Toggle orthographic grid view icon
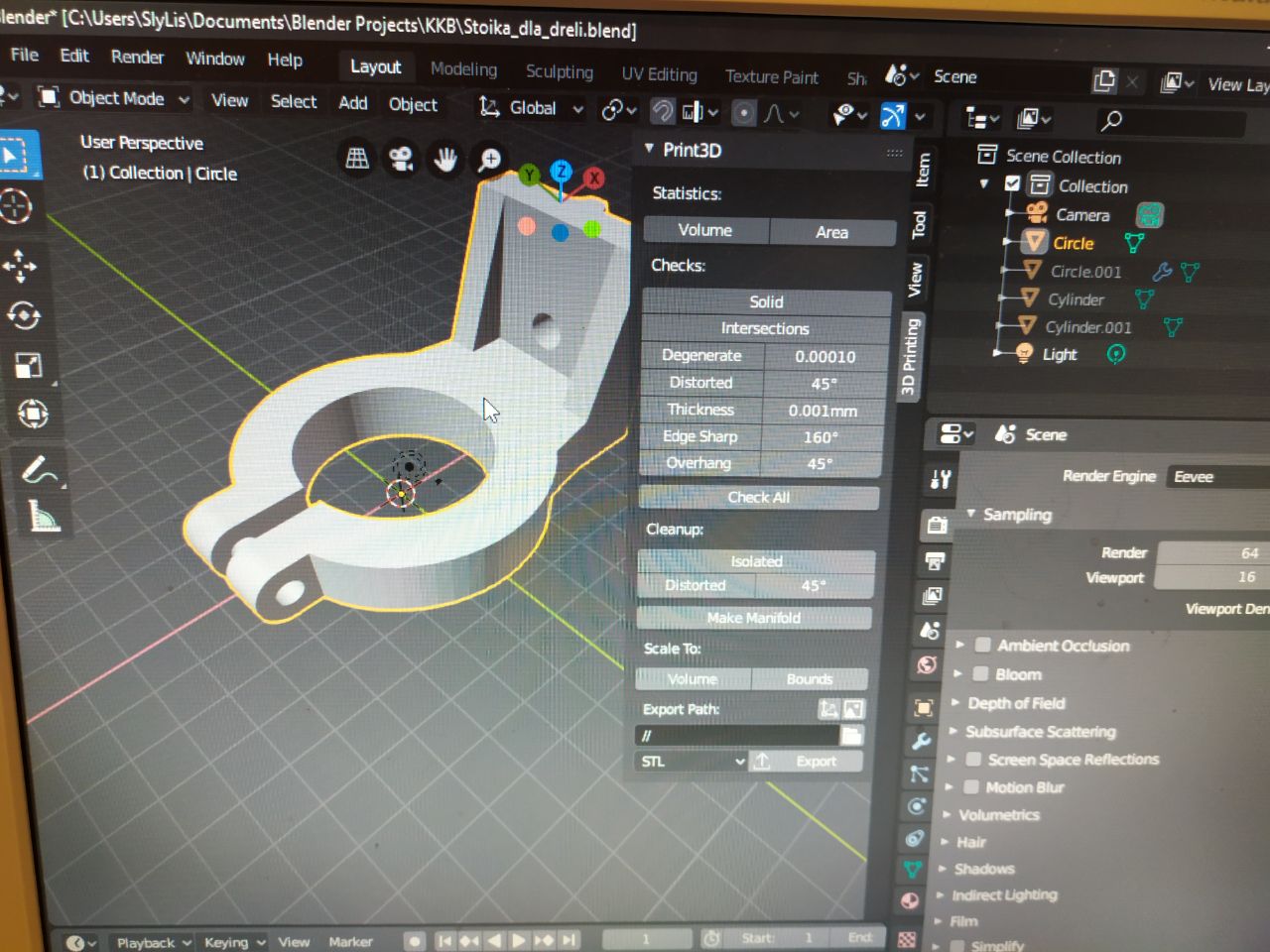The image size is (1270, 952). 357,158
